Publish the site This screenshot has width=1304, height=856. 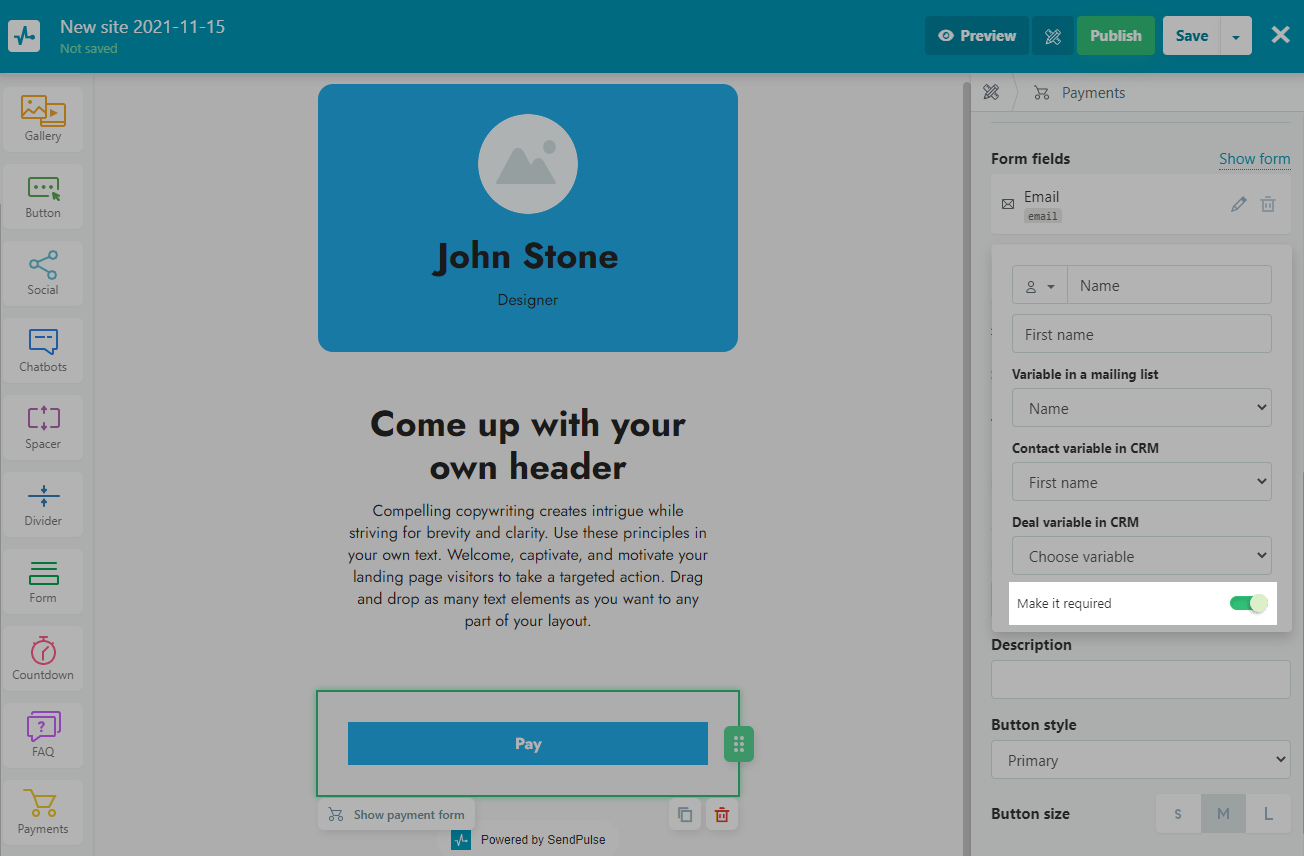click(1116, 36)
